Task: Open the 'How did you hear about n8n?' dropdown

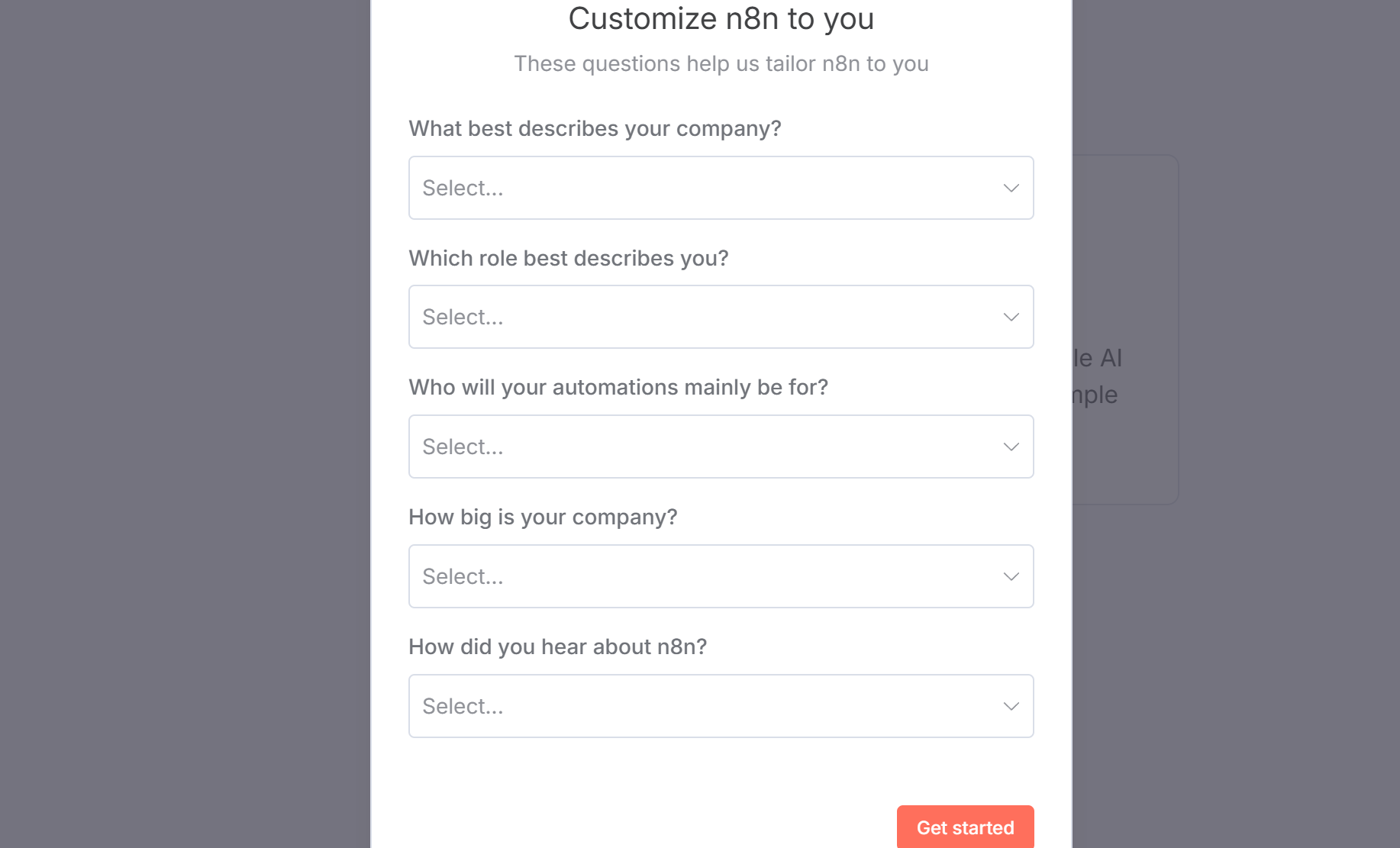Action: (721, 706)
